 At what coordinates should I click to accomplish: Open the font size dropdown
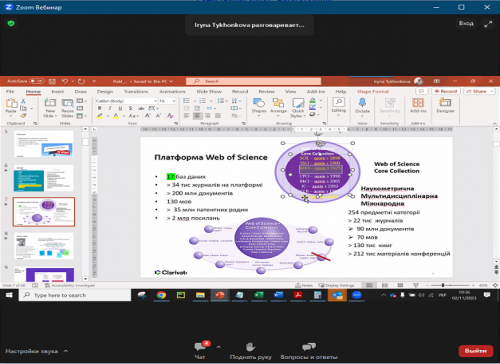tap(174, 101)
